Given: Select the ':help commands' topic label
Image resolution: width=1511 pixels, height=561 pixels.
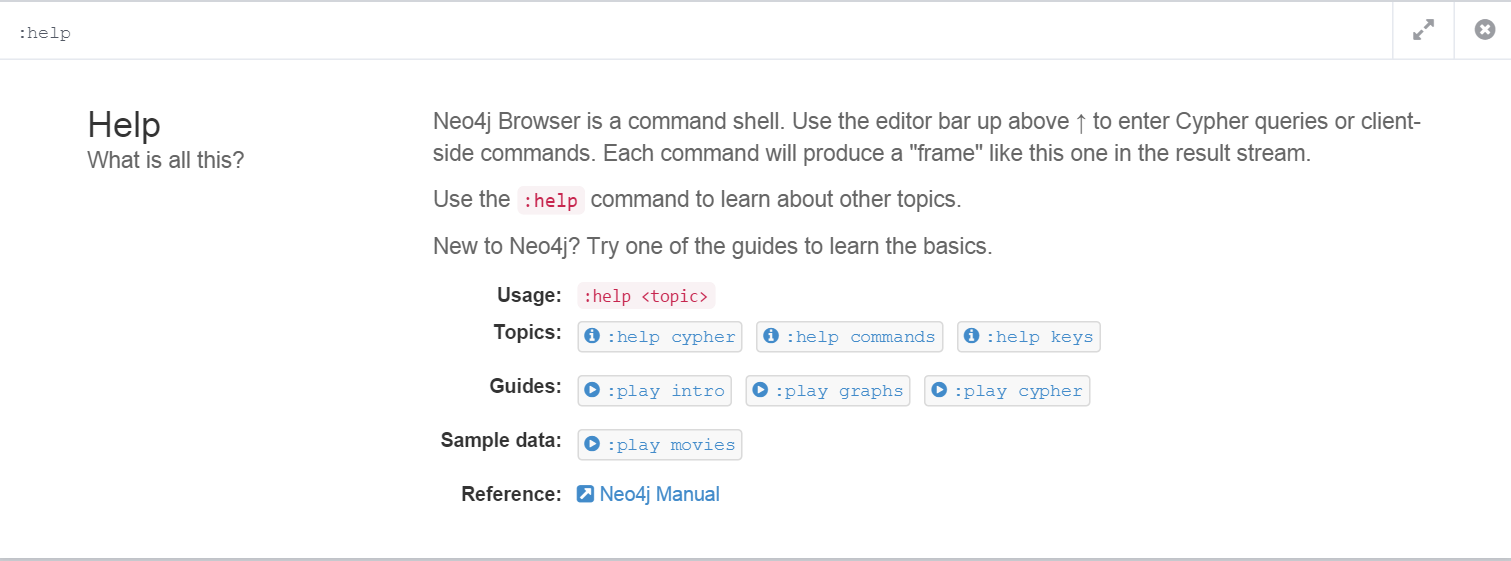Looking at the screenshot, I should coord(860,337).
